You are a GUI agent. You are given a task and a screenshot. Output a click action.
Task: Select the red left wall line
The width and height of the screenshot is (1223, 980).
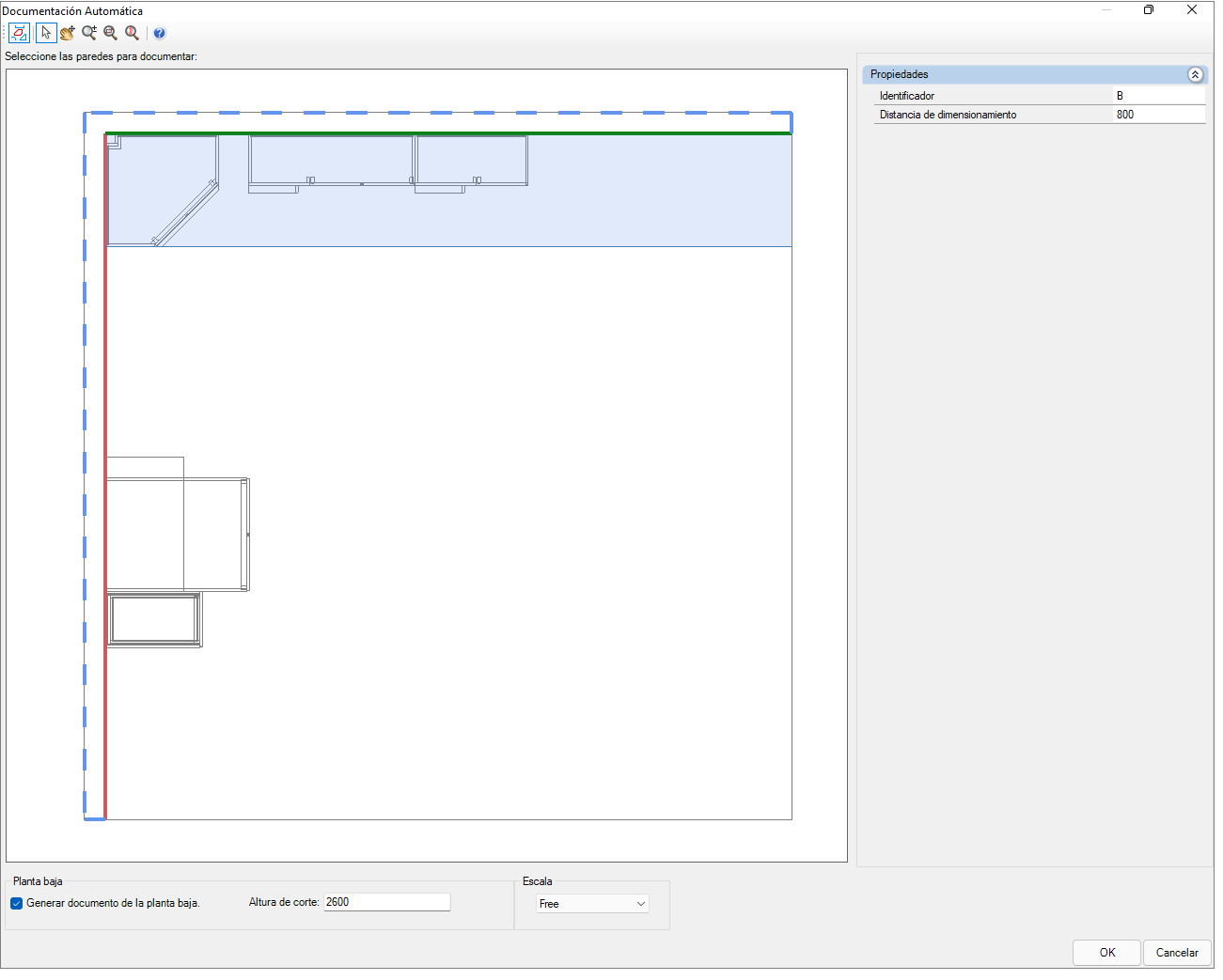[x=105, y=476]
